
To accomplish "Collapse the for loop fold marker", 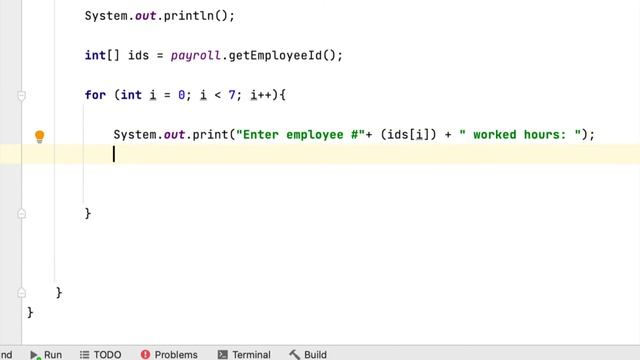I will [22, 96].
